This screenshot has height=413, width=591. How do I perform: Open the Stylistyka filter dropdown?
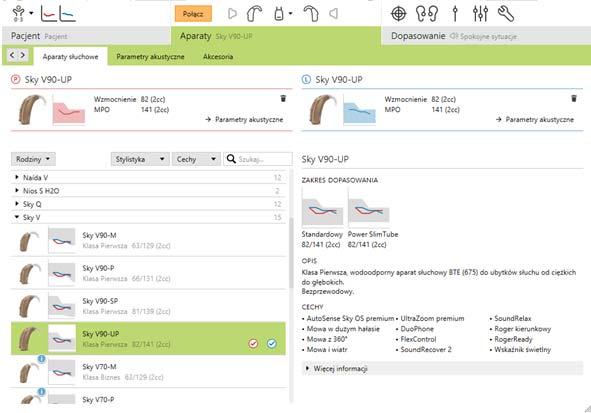coord(140,159)
